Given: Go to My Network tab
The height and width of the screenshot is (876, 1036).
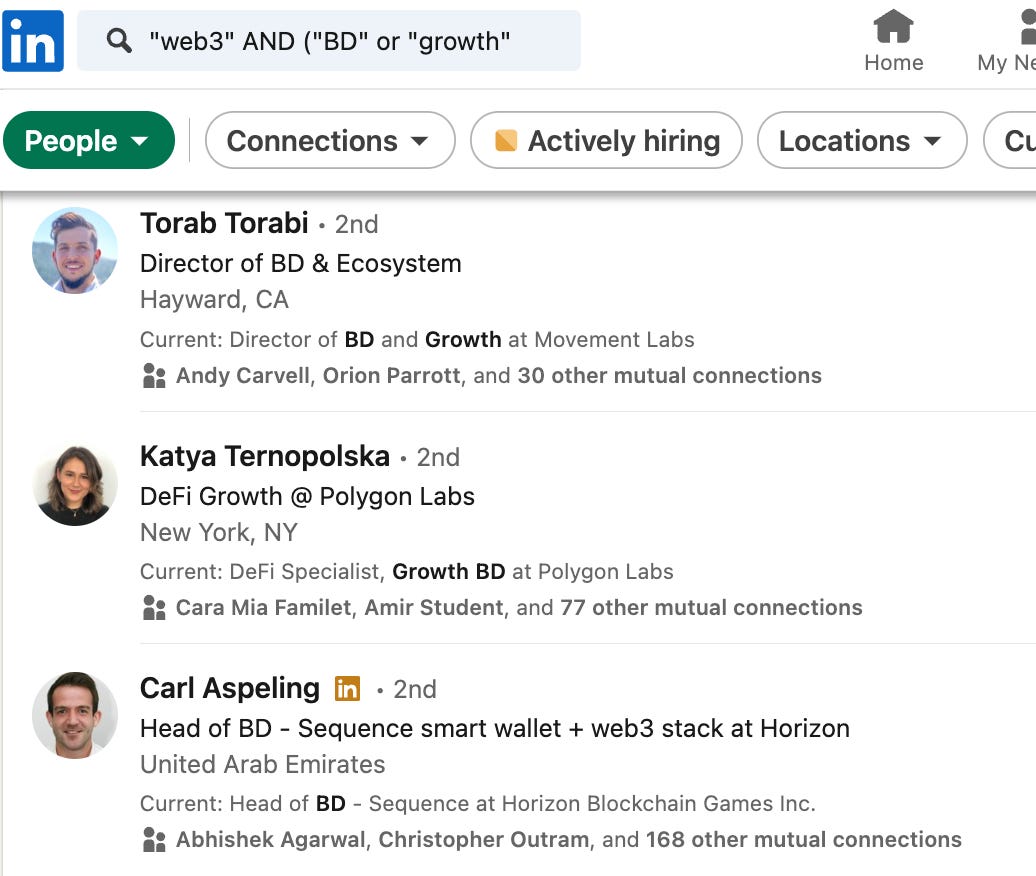Looking at the screenshot, I should pos(1010,41).
